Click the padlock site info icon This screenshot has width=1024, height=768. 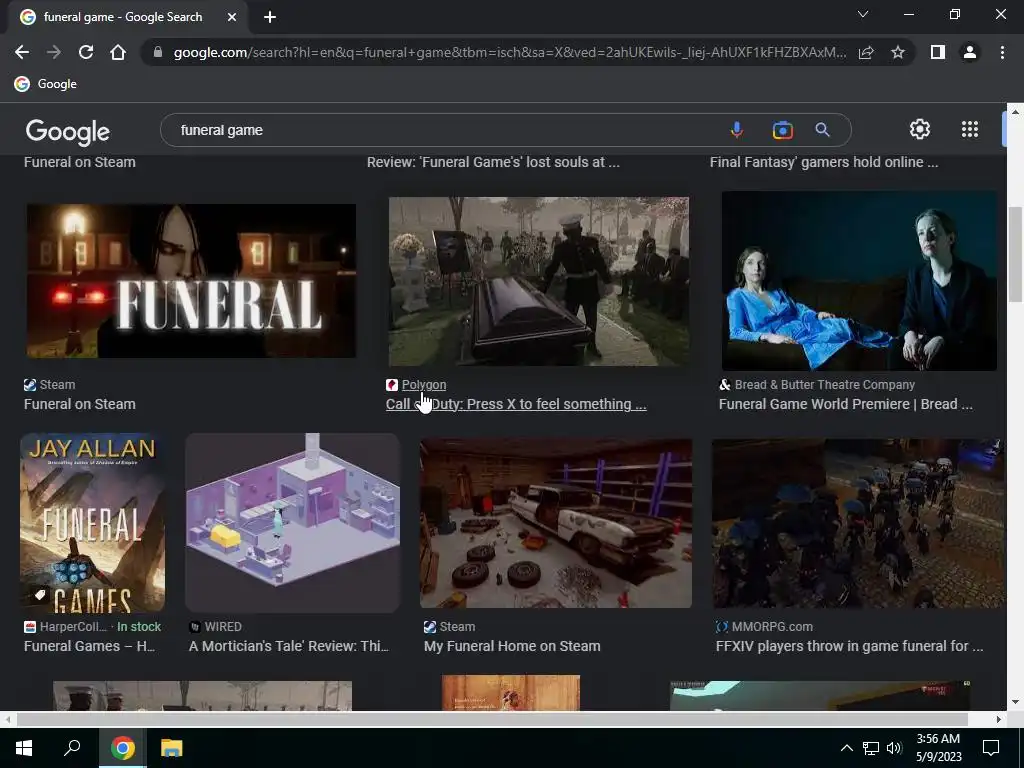(157, 52)
